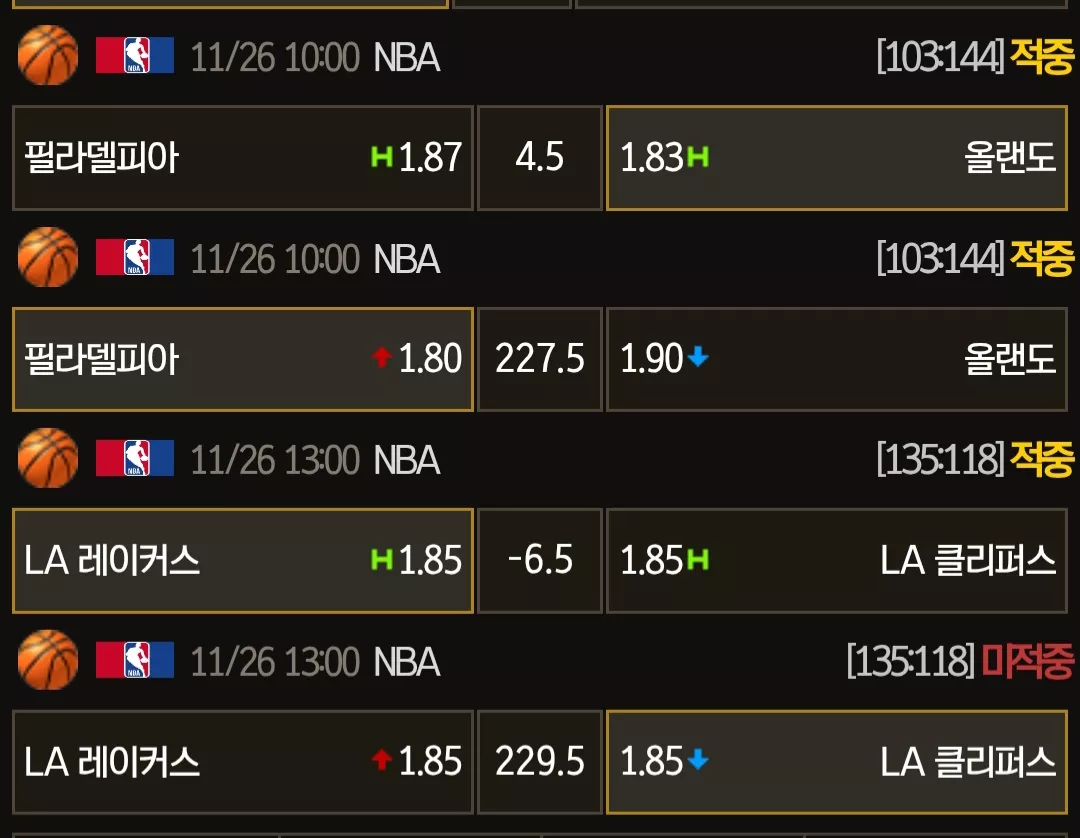Click the 227.5 total points box
This screenshot has width=1080, height=838.
[540, 359]
